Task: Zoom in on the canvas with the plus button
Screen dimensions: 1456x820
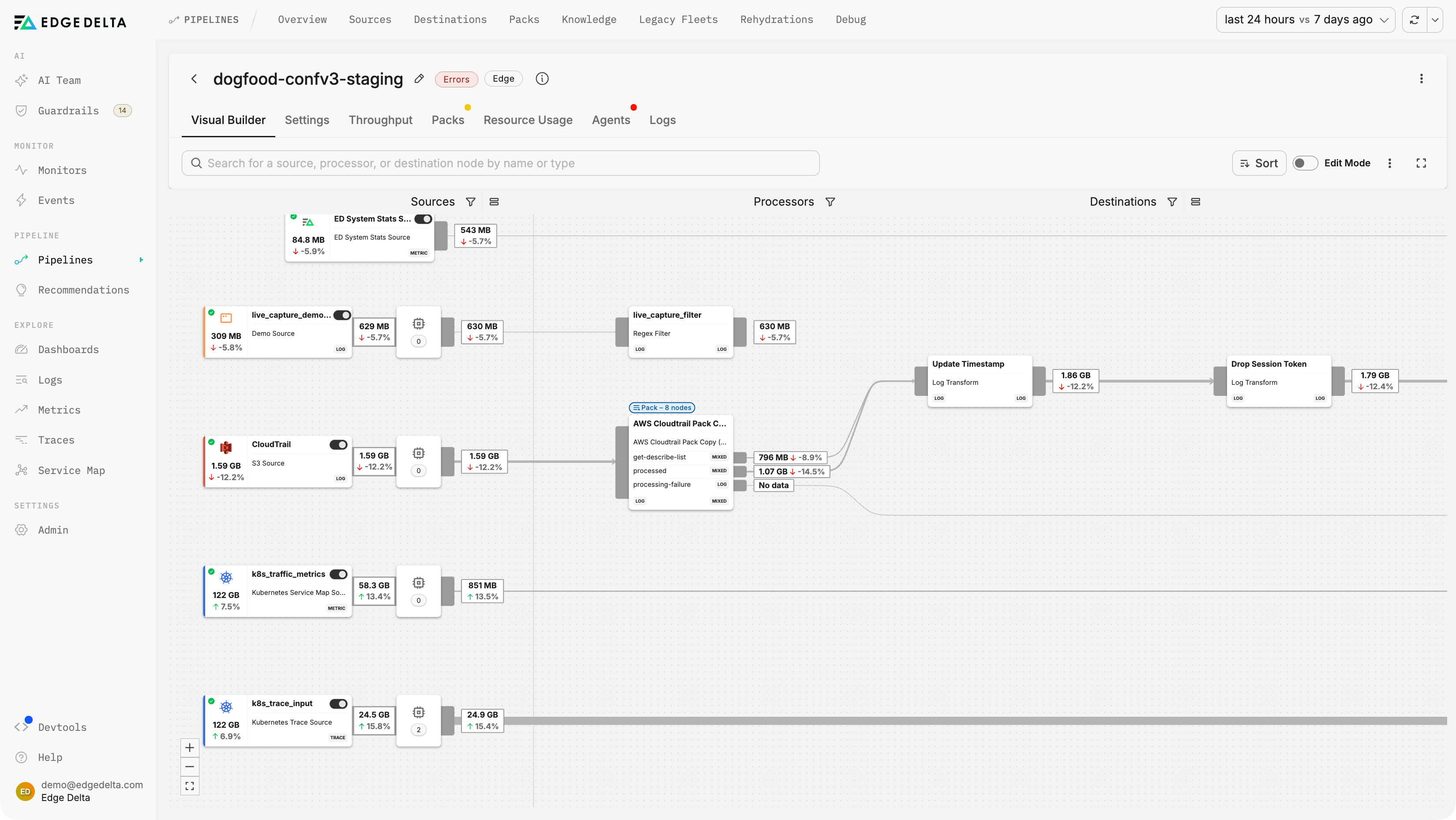Action: 189,748
